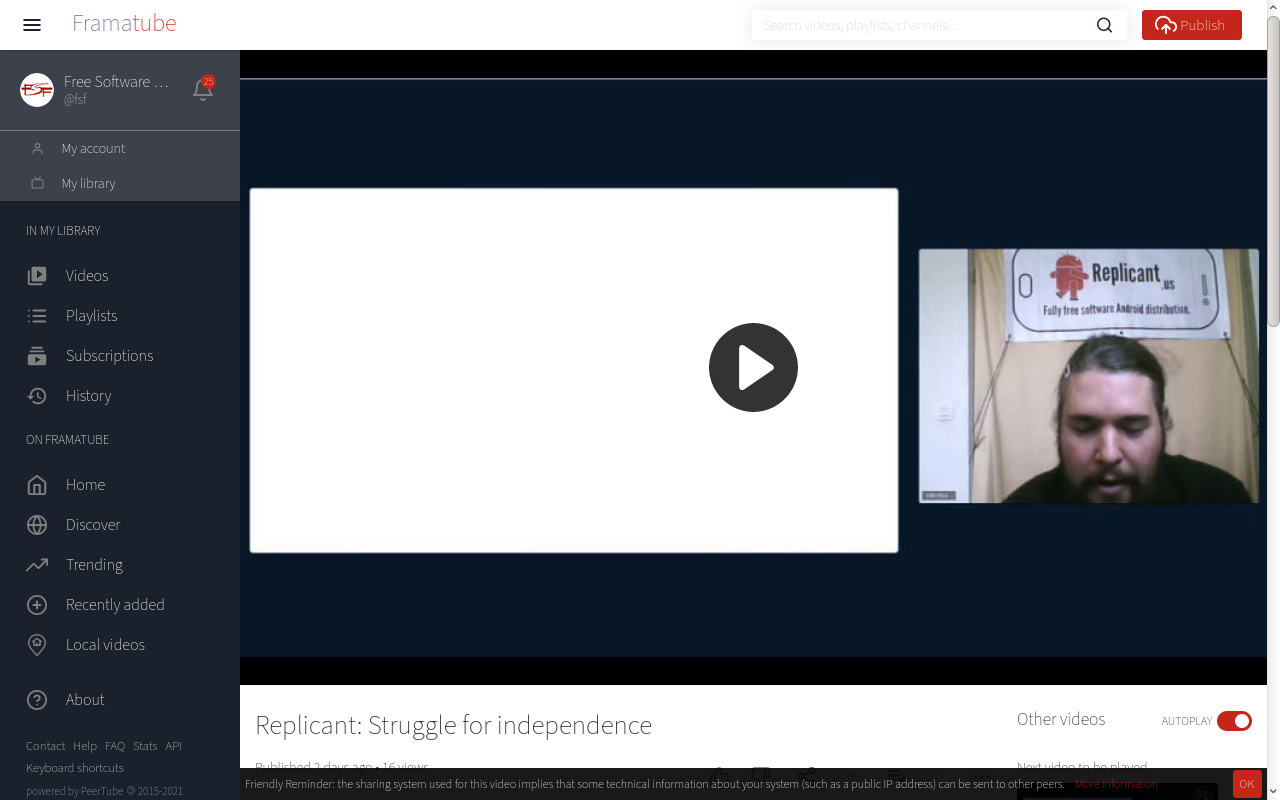Dismiss the reminder with OK button
This screenshot has height=800, width=1280.
pos(1246,784)
